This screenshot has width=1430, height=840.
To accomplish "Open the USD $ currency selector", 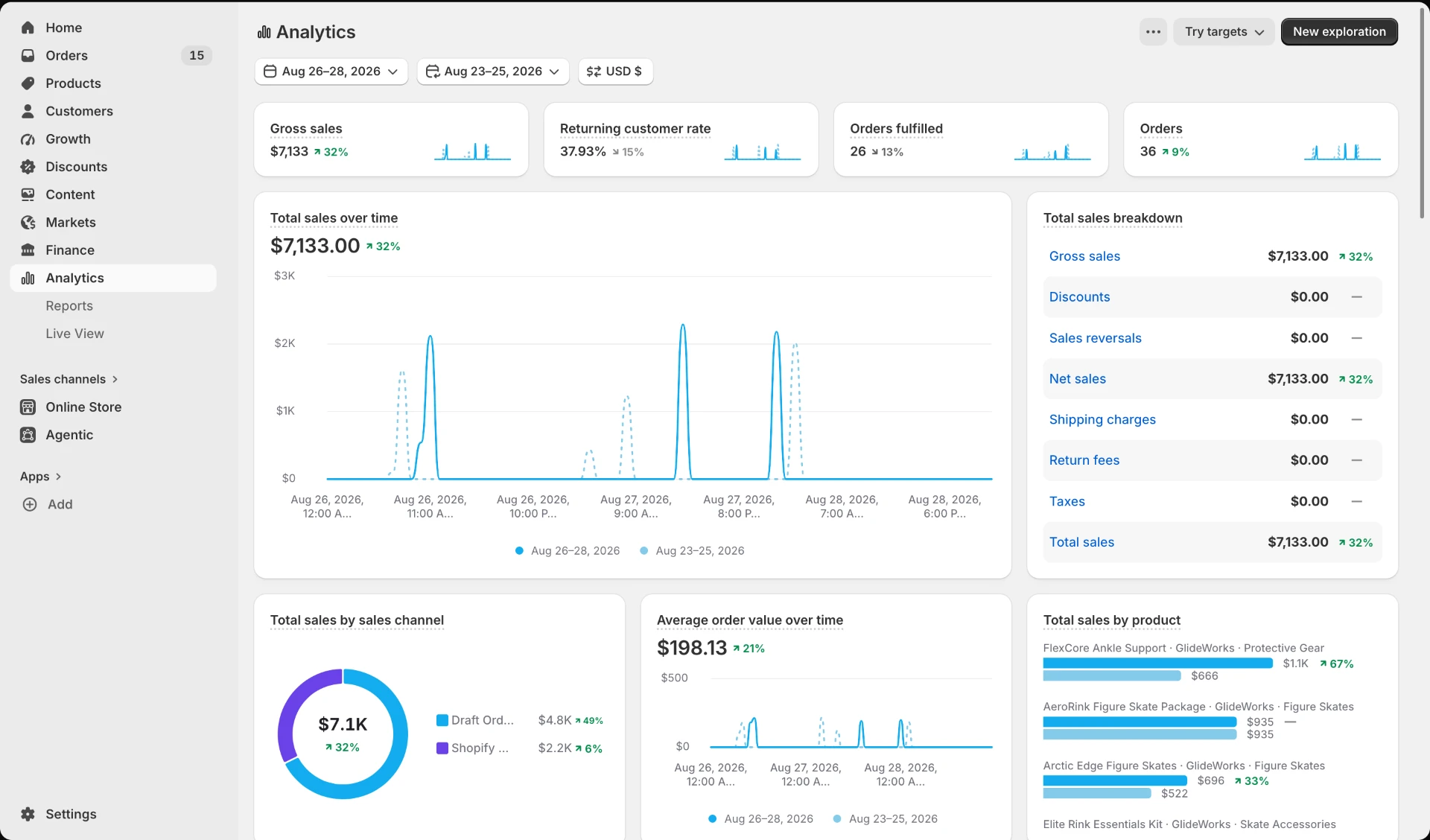I will tap(615, 71).
